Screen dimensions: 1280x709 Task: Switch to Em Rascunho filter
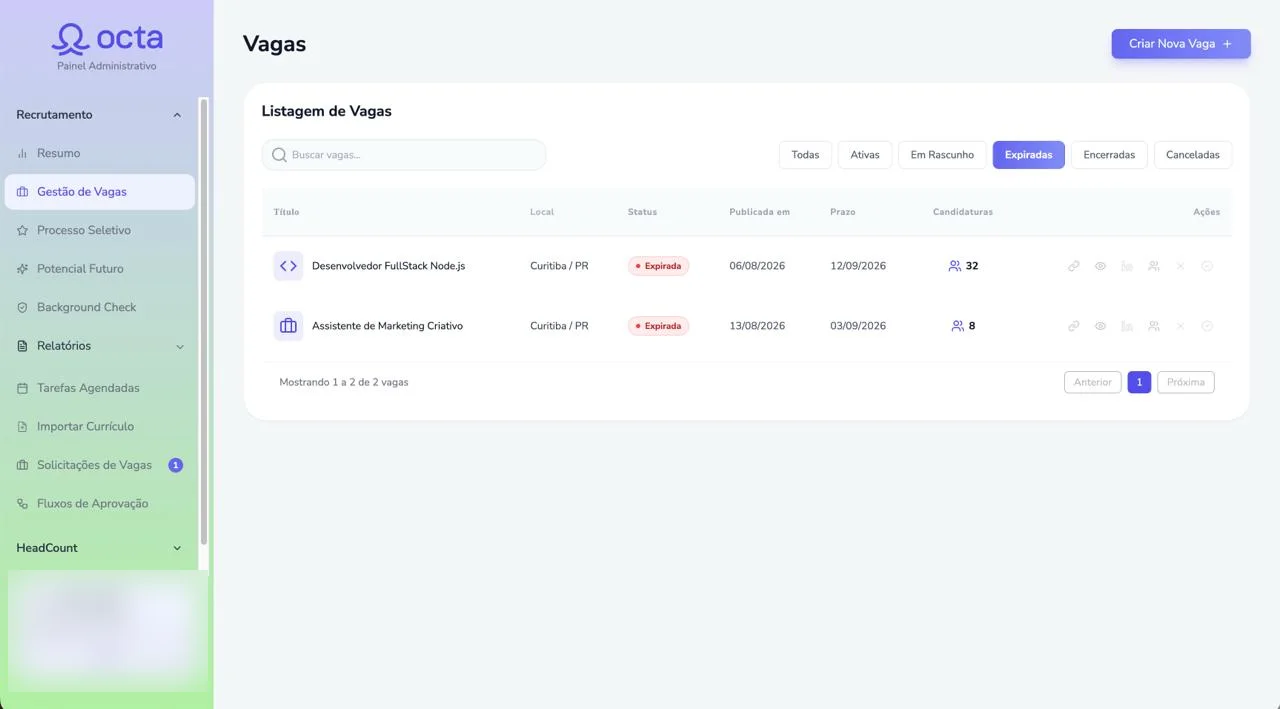(x=942, y=155)
